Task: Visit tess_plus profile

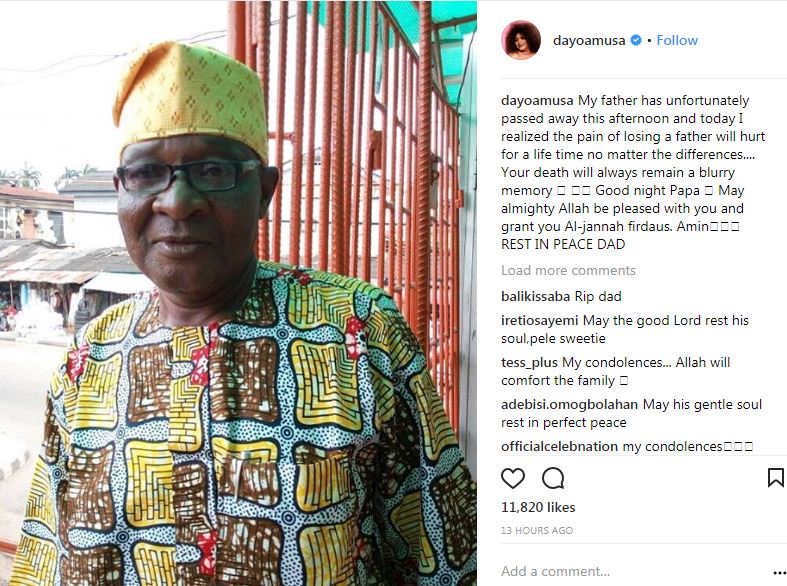Action: pos(530,363)
